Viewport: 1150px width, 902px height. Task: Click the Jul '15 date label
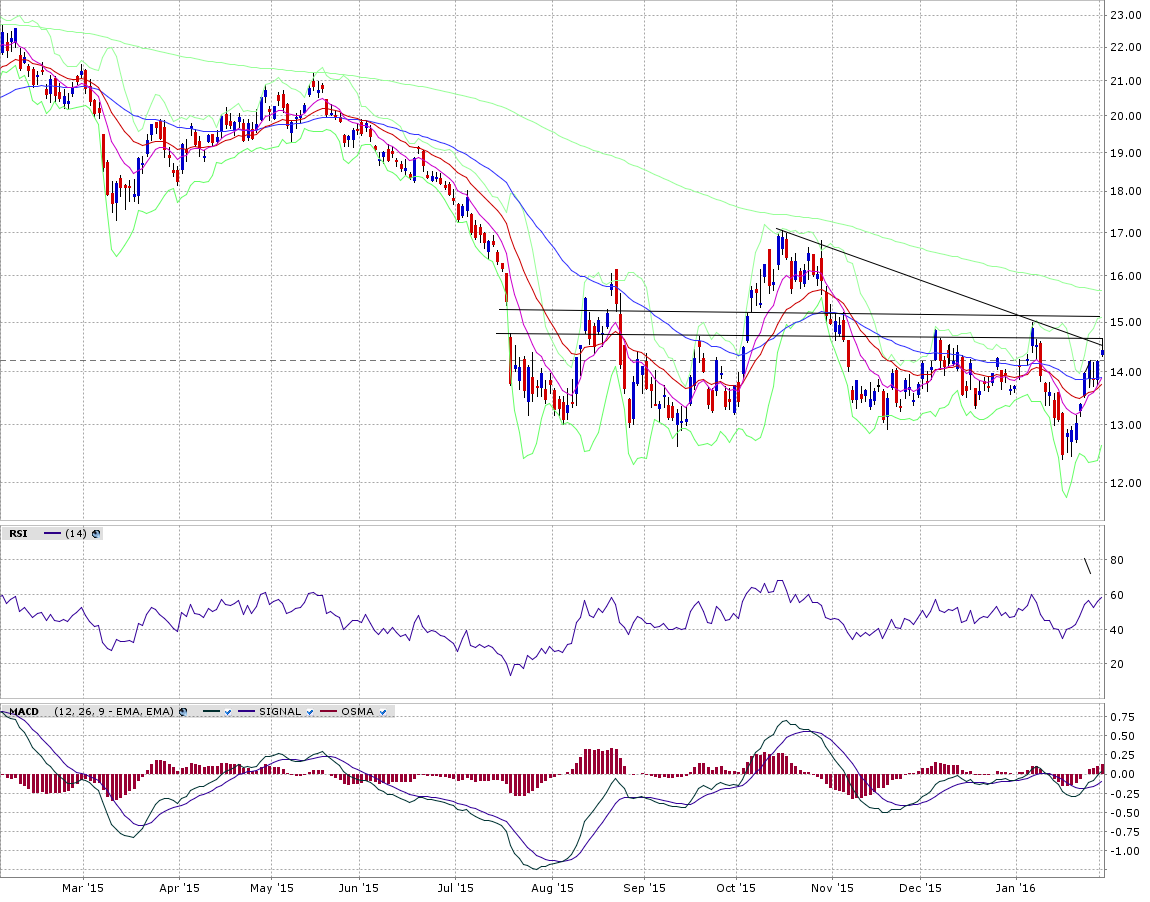pos(455,887)
